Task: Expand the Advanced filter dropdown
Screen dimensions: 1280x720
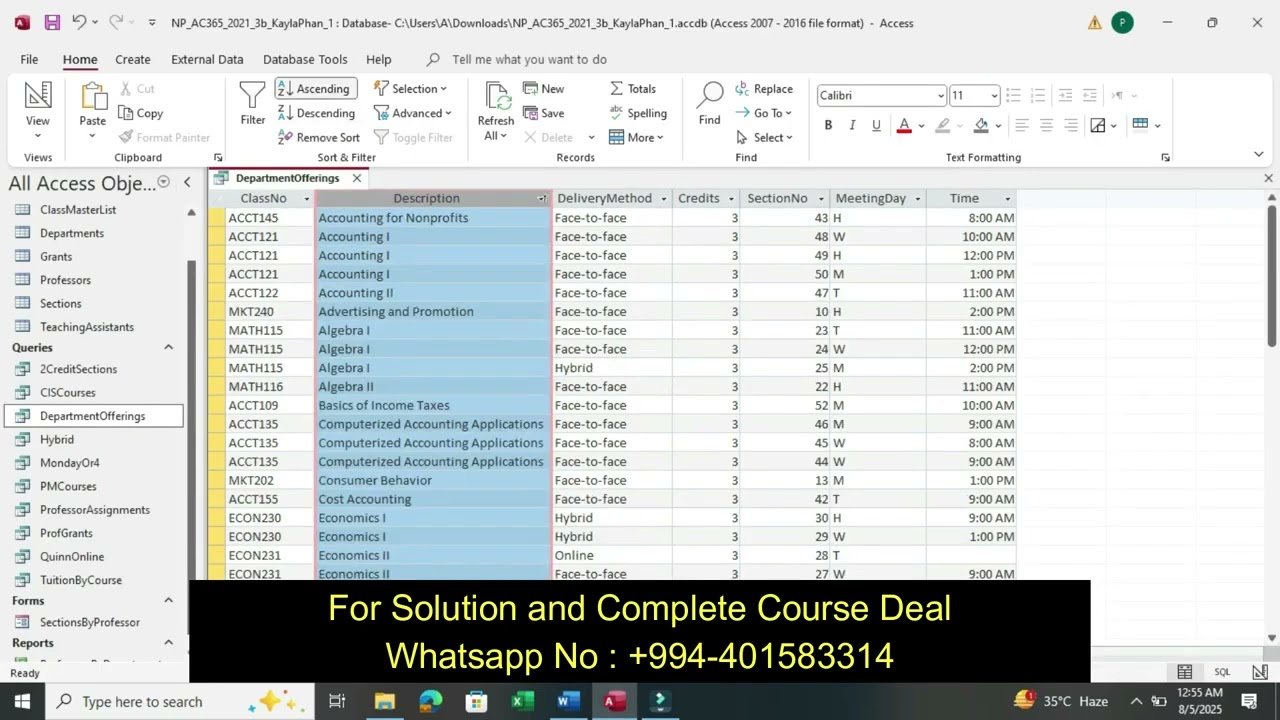Action: point(412,113)
